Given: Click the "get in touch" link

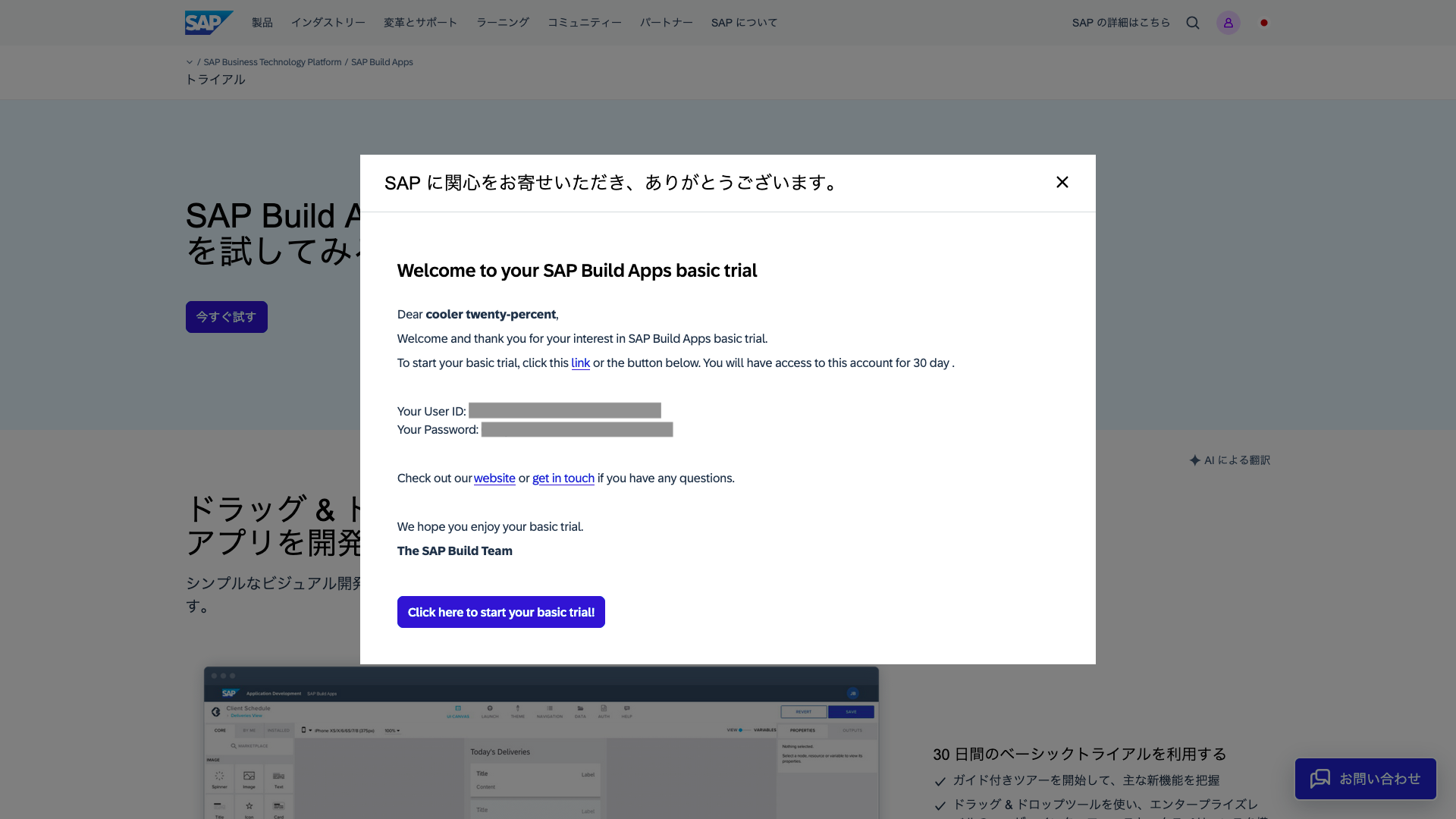Looking at the screenshot, I should [x=563, y=479].
